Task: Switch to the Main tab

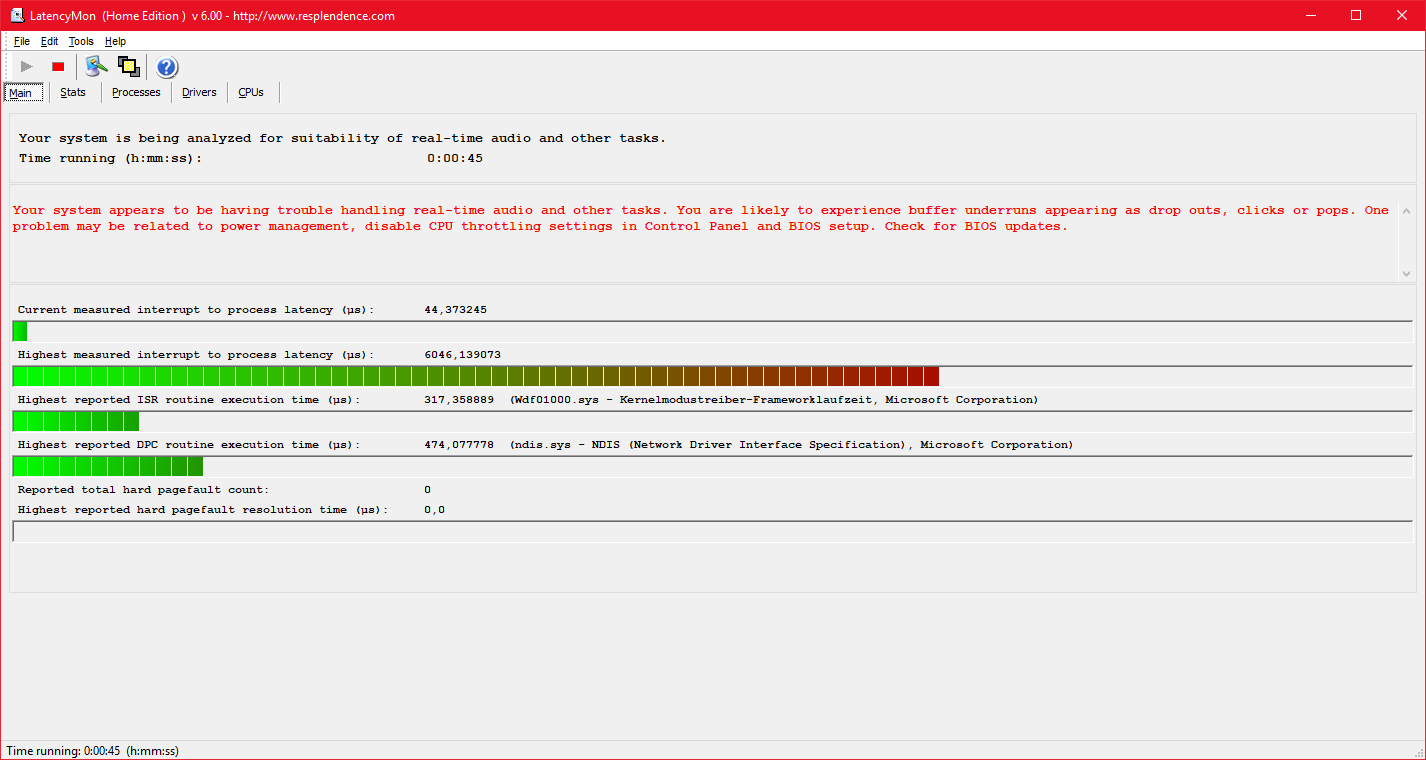Action: point(23,93)
